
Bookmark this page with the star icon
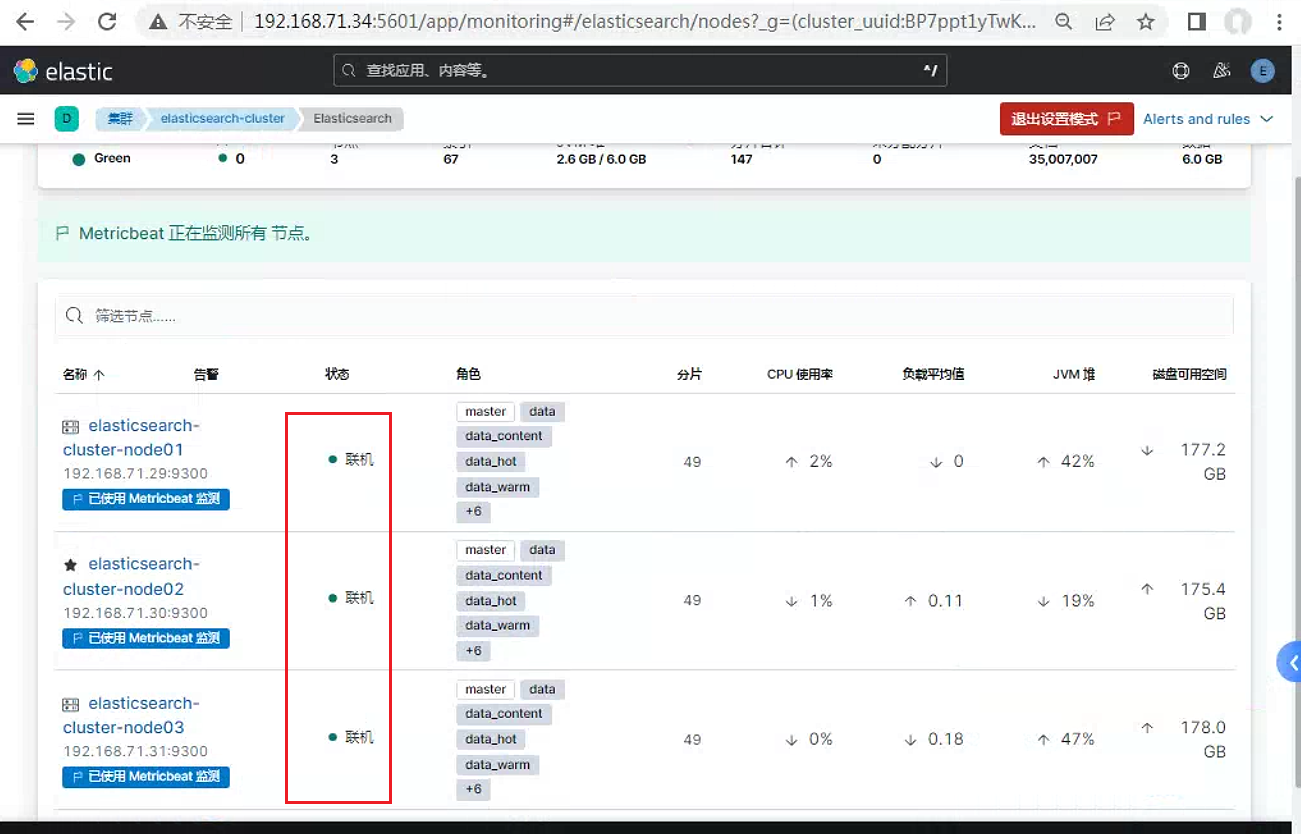(1146, 21)
